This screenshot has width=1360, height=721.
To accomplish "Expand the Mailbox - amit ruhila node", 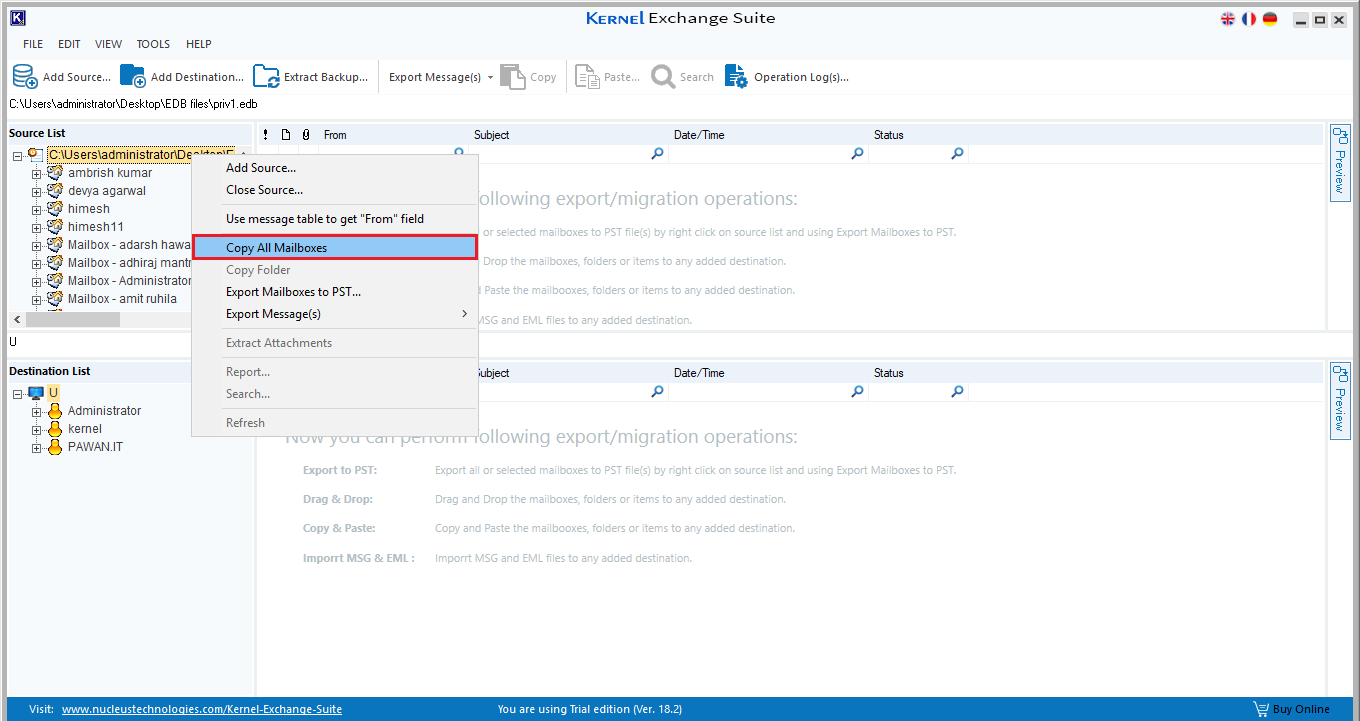I will [37, 299].
